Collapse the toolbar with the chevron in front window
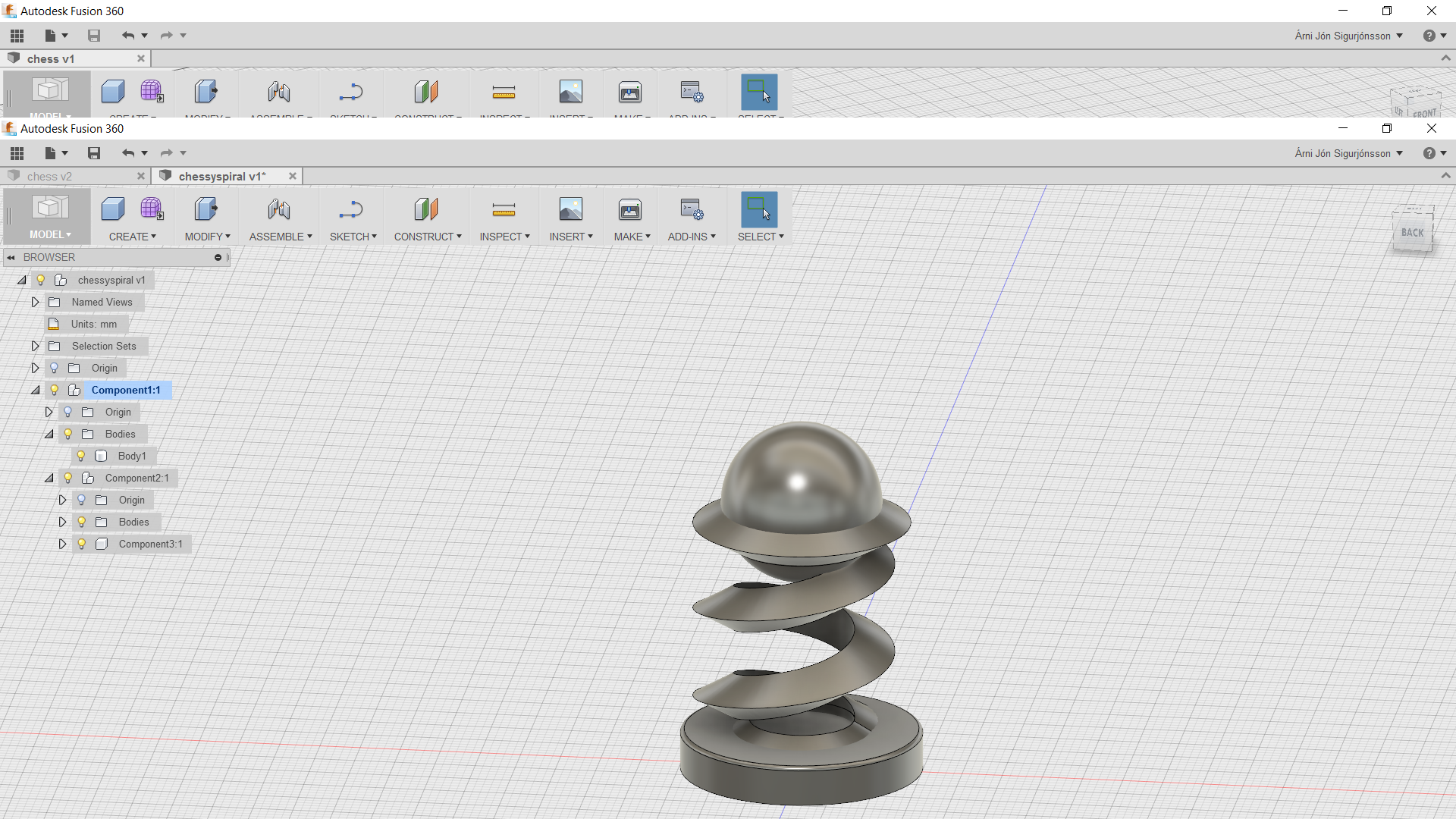 (1445, 175)
